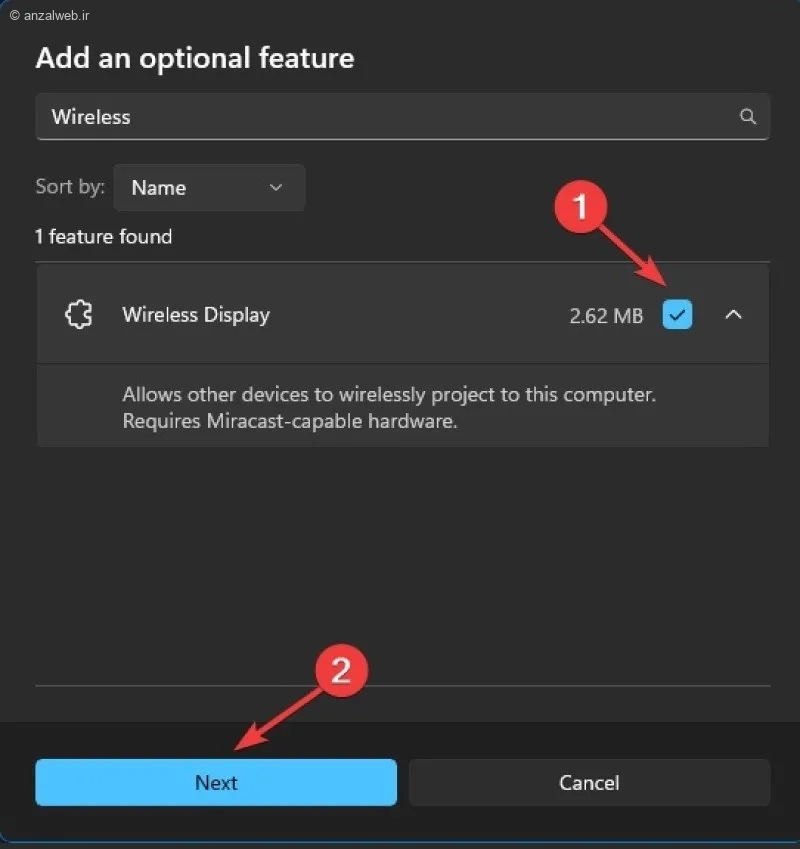Click the red circle numbered 2

(342, 670)
